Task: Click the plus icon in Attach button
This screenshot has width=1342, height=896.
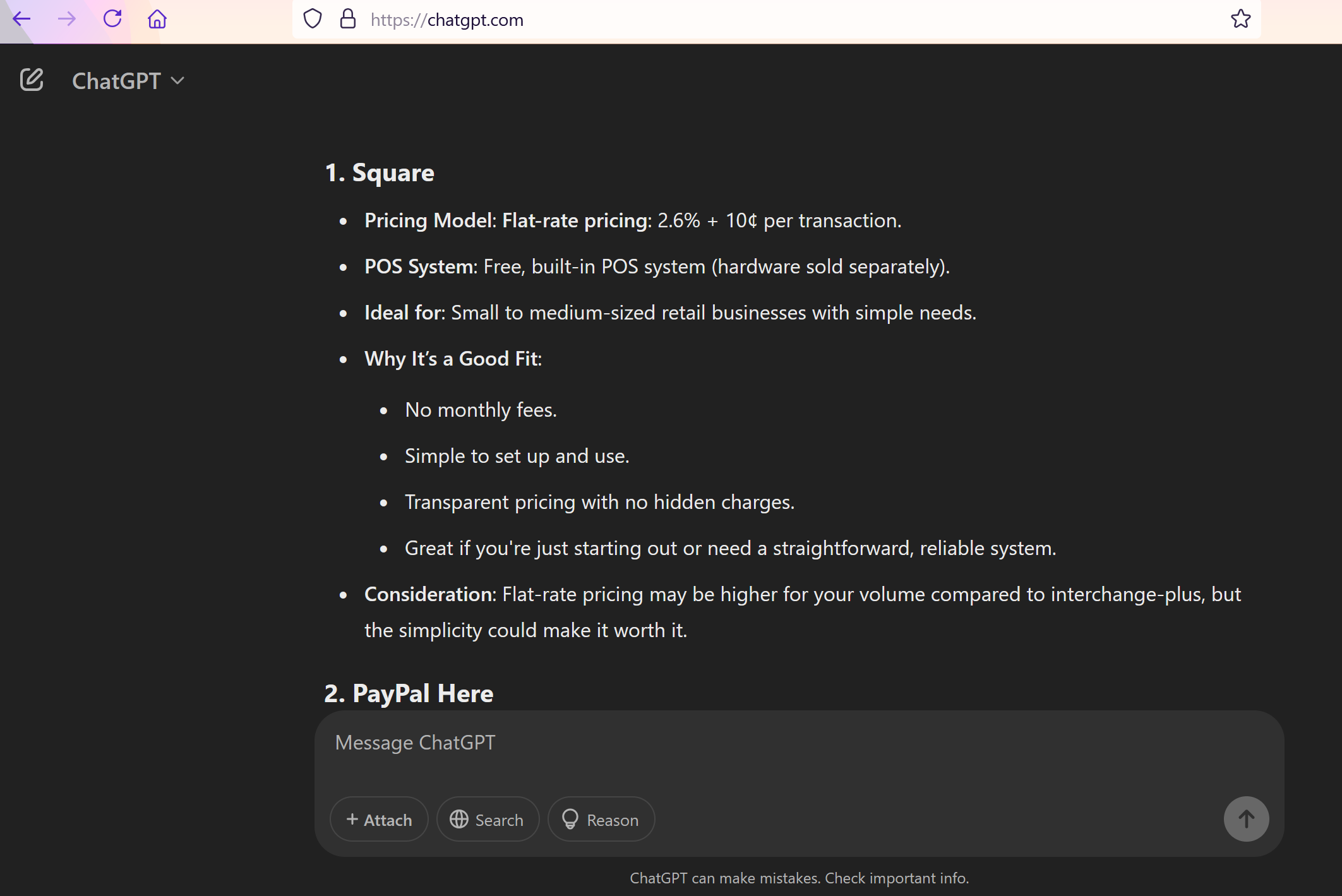Action: 352,819
